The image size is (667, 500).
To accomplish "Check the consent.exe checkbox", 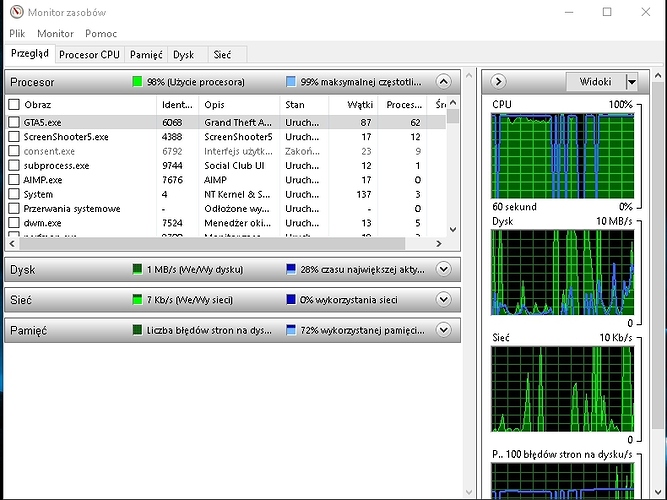I will coord(14,151).
